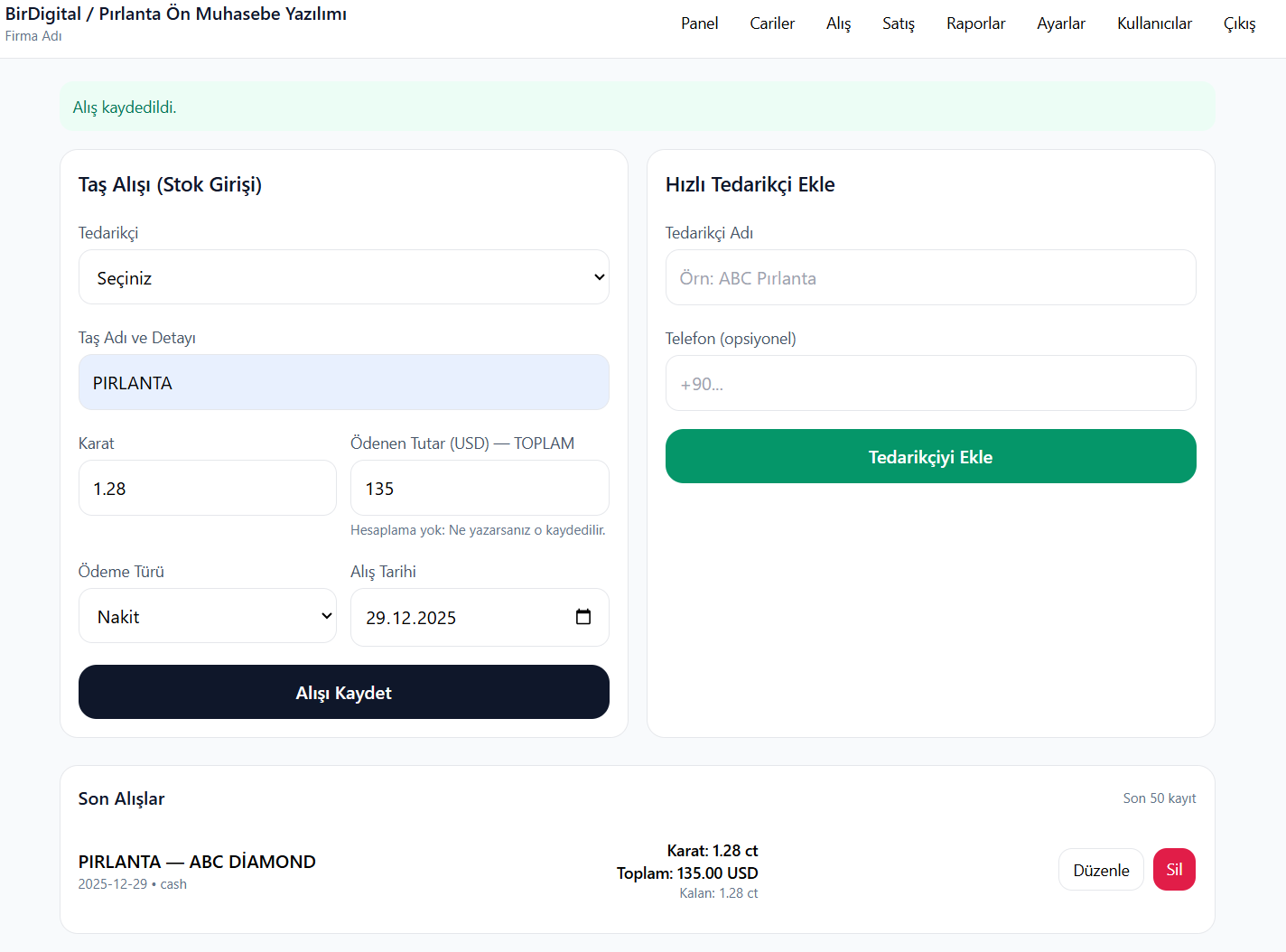Click Düzenle for the PIRLANTA record
The width and height of the screenshot is (1286, 952).
(x=1100, y=870)
